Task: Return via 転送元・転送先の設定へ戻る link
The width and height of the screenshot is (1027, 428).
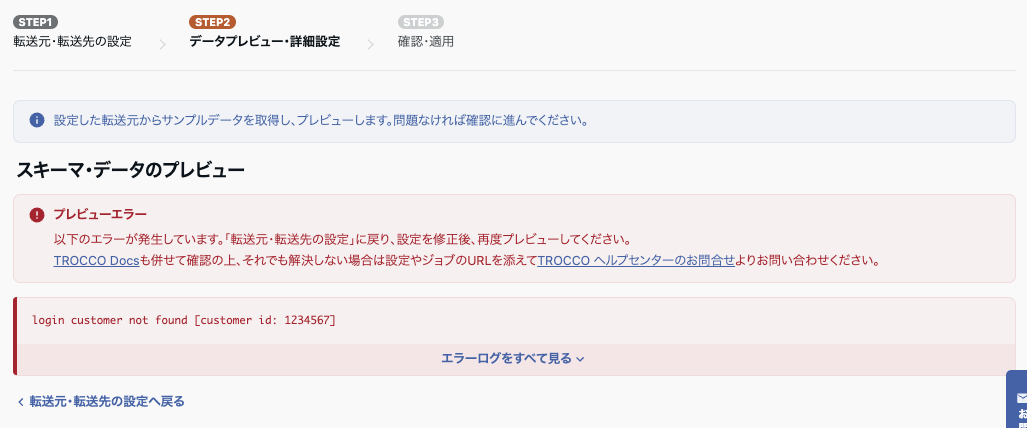Action: (101, 401)
